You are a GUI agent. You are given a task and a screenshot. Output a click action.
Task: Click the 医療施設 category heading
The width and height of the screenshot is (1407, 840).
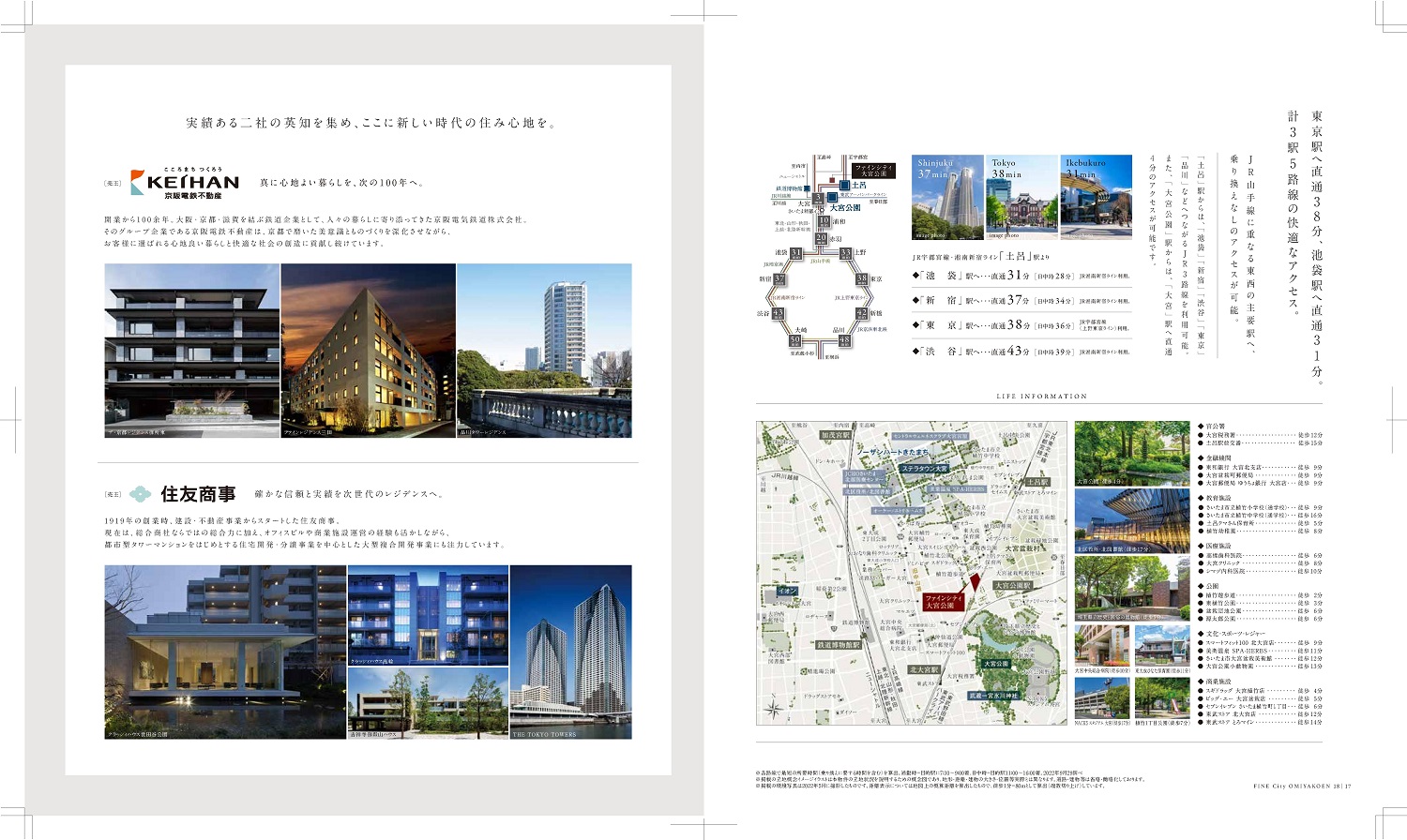pos(1215,547)
